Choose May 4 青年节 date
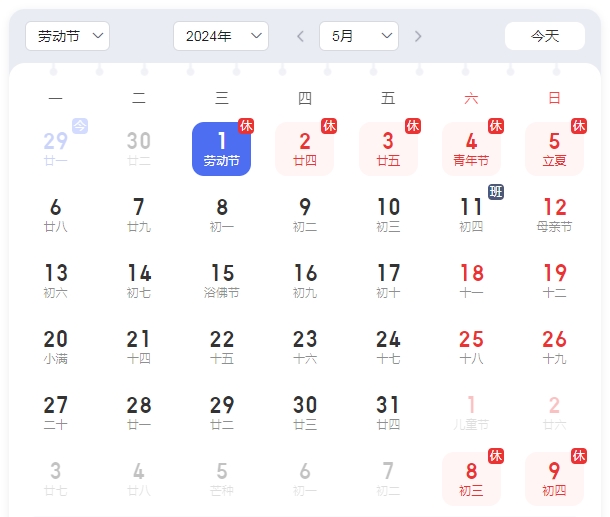610x517 pixels. pyautogui.click(x=471, y=149)
